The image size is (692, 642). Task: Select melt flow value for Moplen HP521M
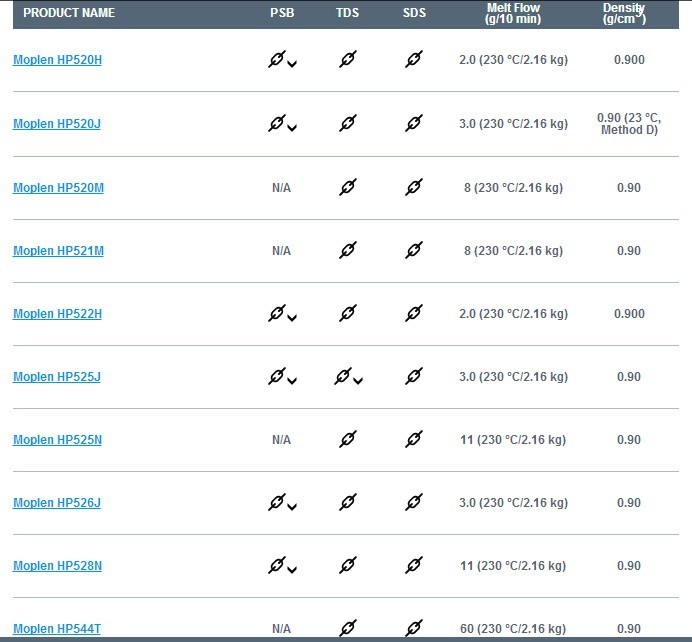pos(513,251)
